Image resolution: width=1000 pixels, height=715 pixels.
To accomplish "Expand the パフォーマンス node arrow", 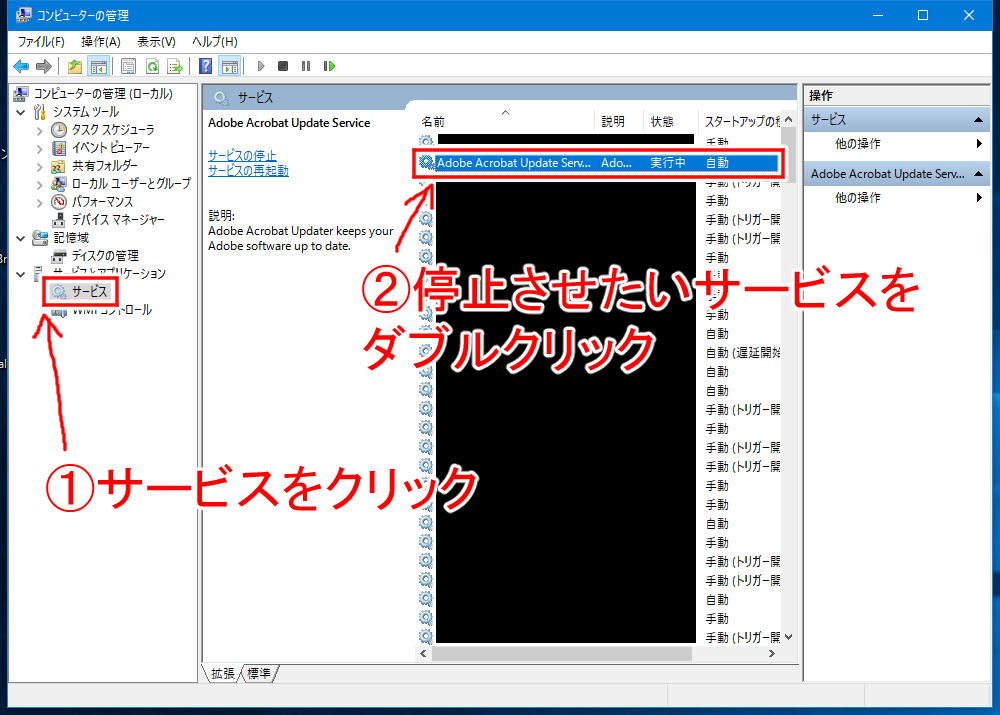I will coord(40,202).
